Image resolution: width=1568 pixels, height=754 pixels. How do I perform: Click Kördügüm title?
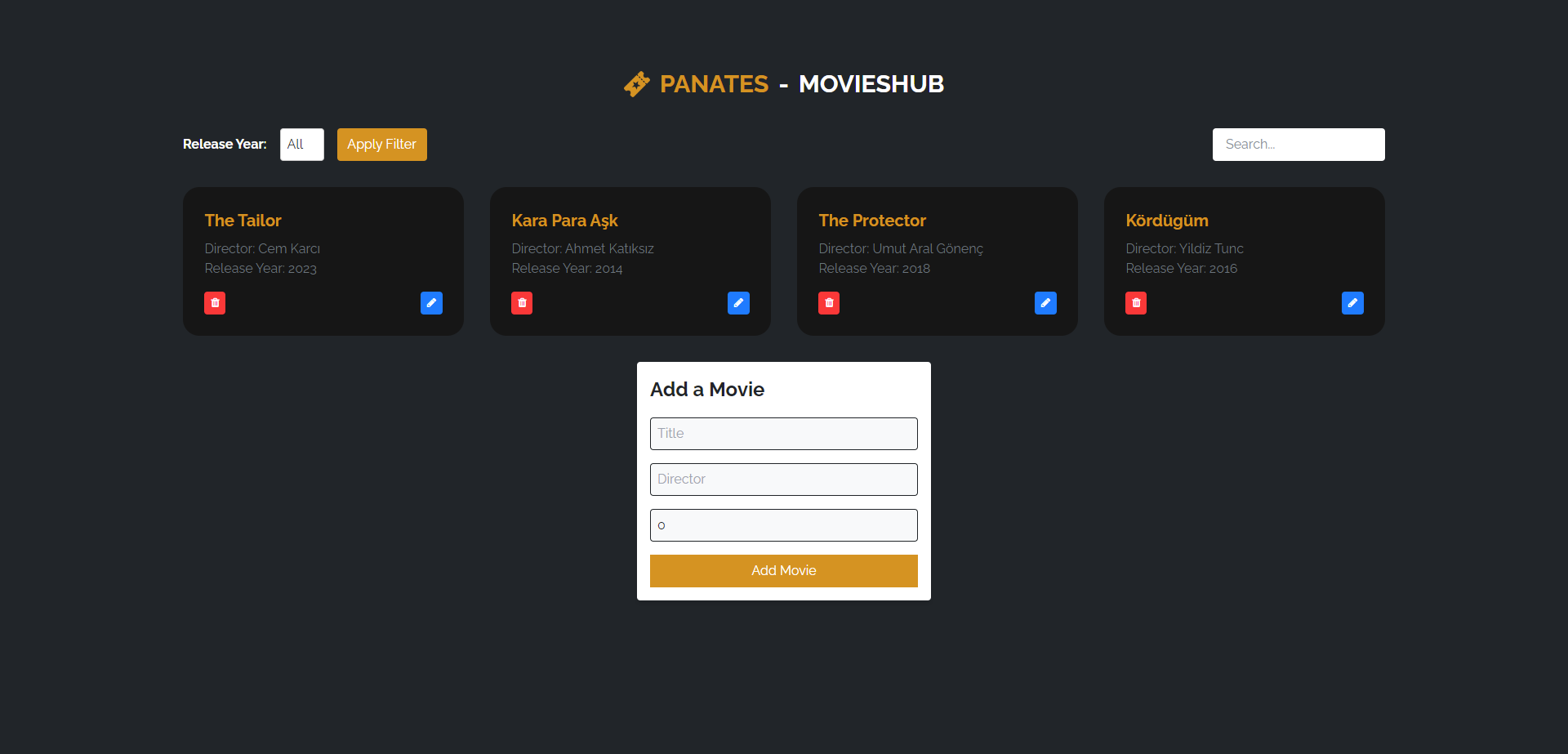click(1167, 221)
